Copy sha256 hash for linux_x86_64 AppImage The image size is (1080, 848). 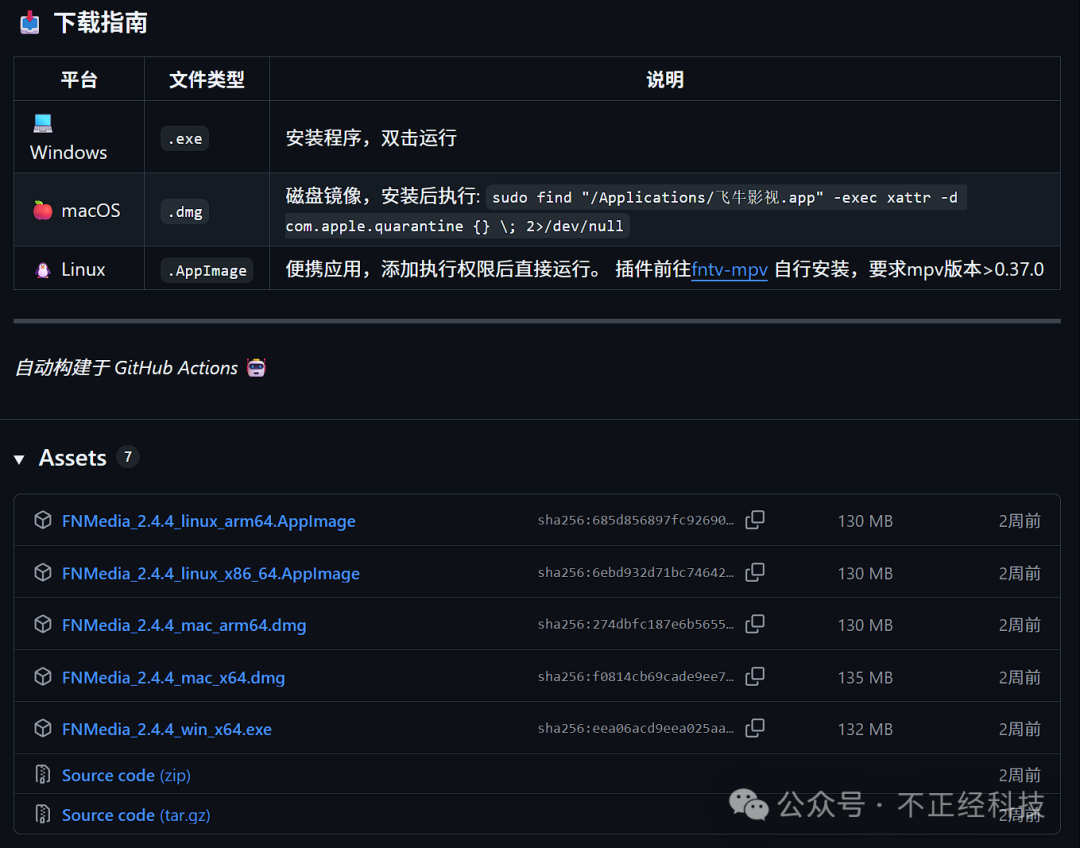(755, 572)
